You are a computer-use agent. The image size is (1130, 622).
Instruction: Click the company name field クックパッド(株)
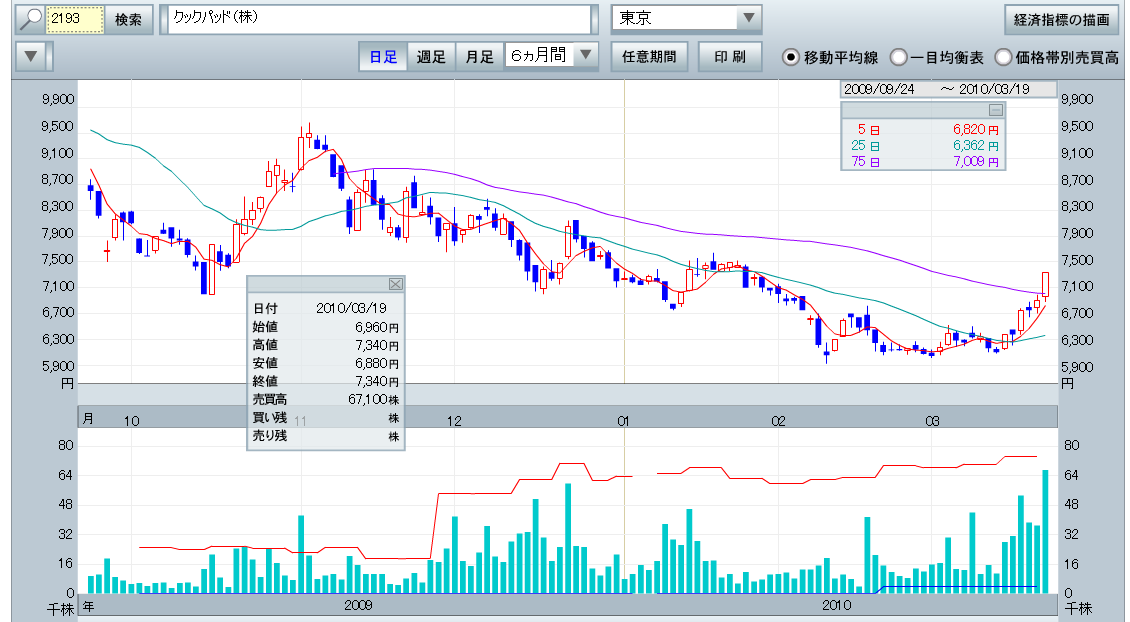378,19
